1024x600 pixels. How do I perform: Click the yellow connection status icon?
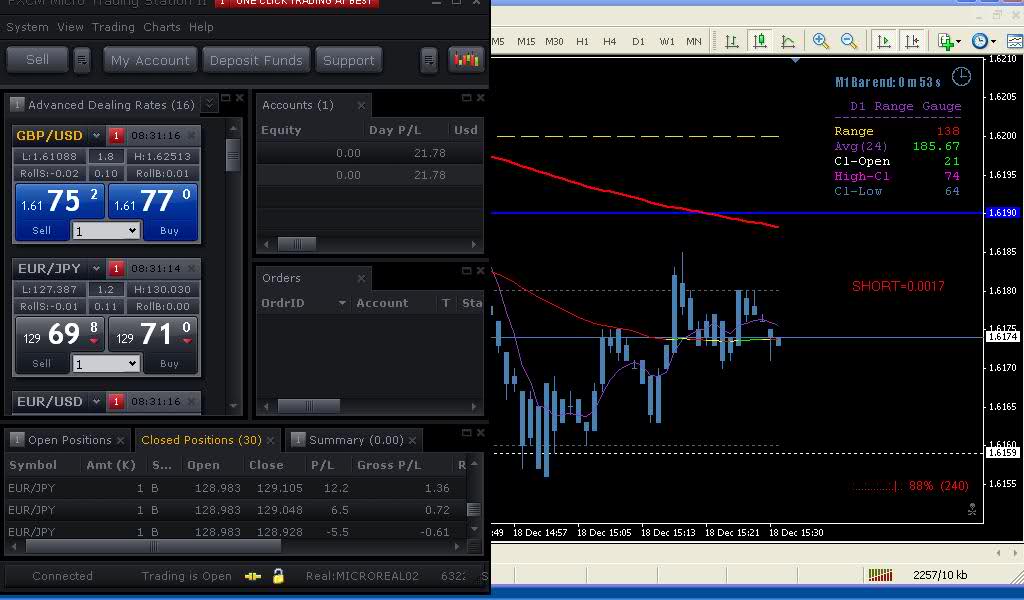click(253, 576)
